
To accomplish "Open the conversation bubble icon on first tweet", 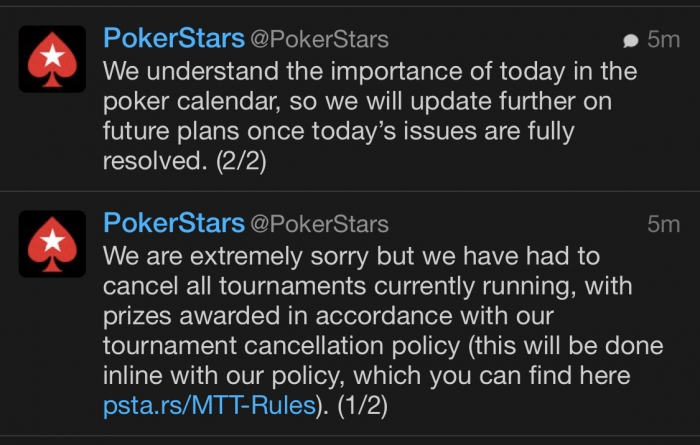I will 630,41.
